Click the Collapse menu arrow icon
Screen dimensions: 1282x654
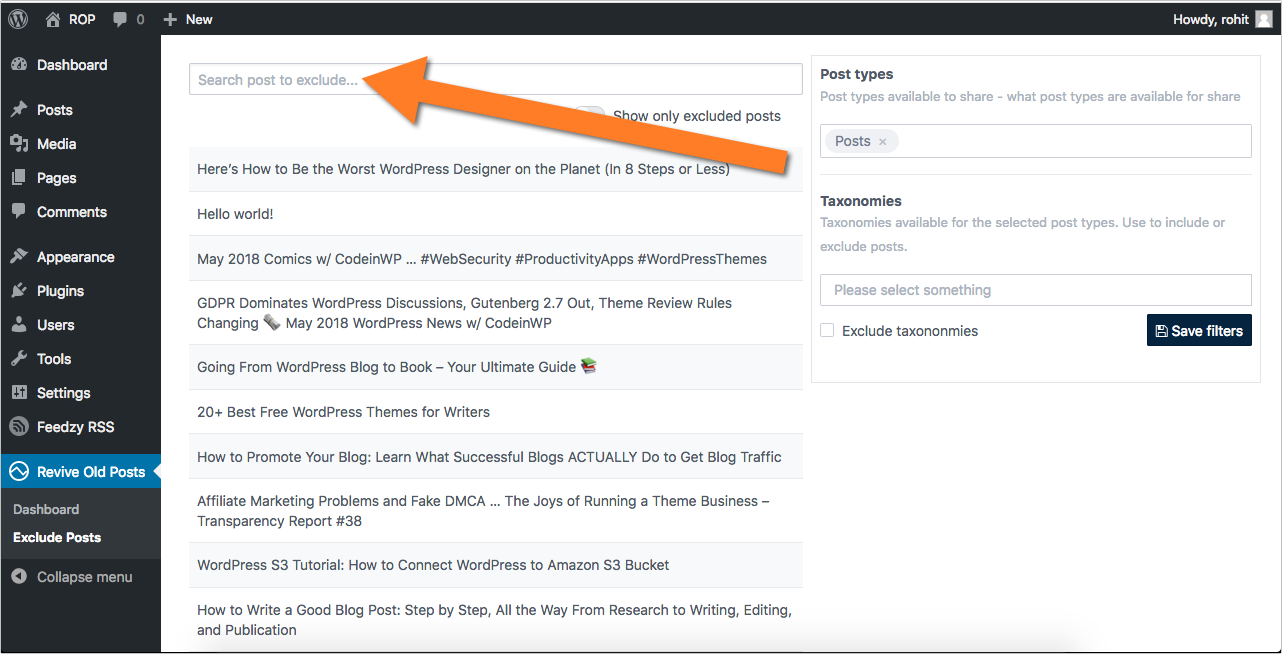19,577
